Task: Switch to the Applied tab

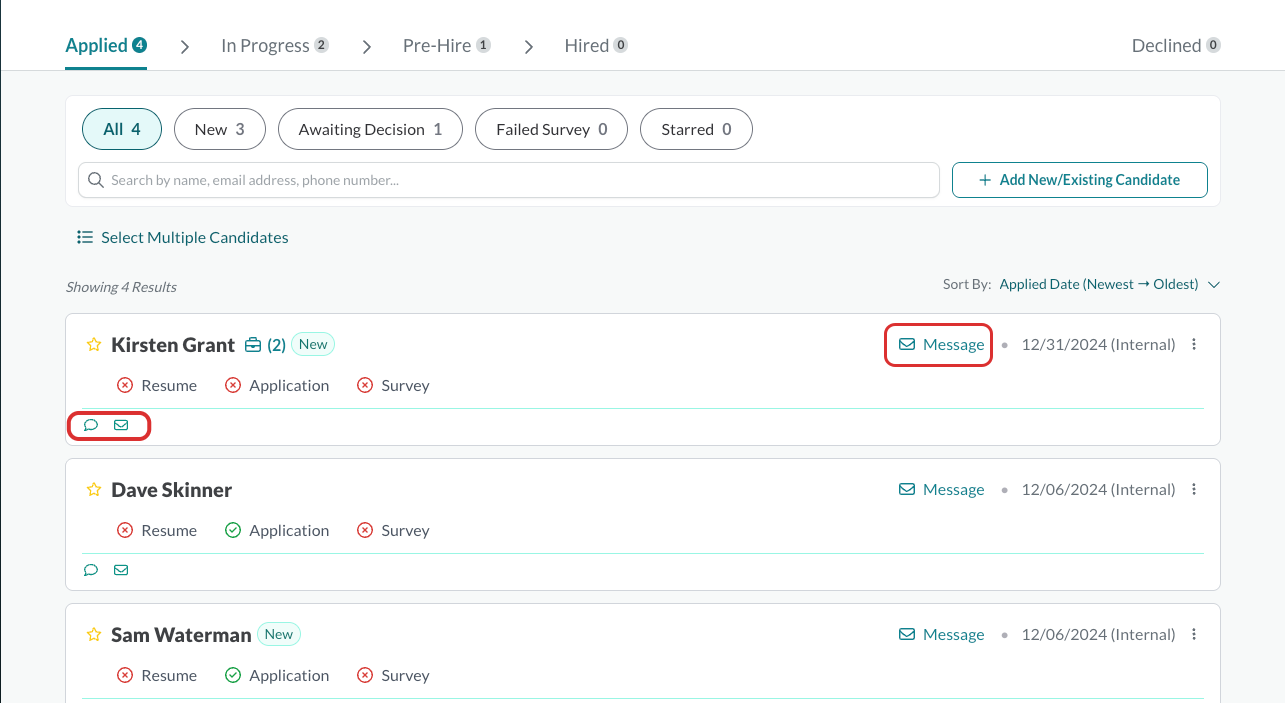Action: tap(106, 46)
